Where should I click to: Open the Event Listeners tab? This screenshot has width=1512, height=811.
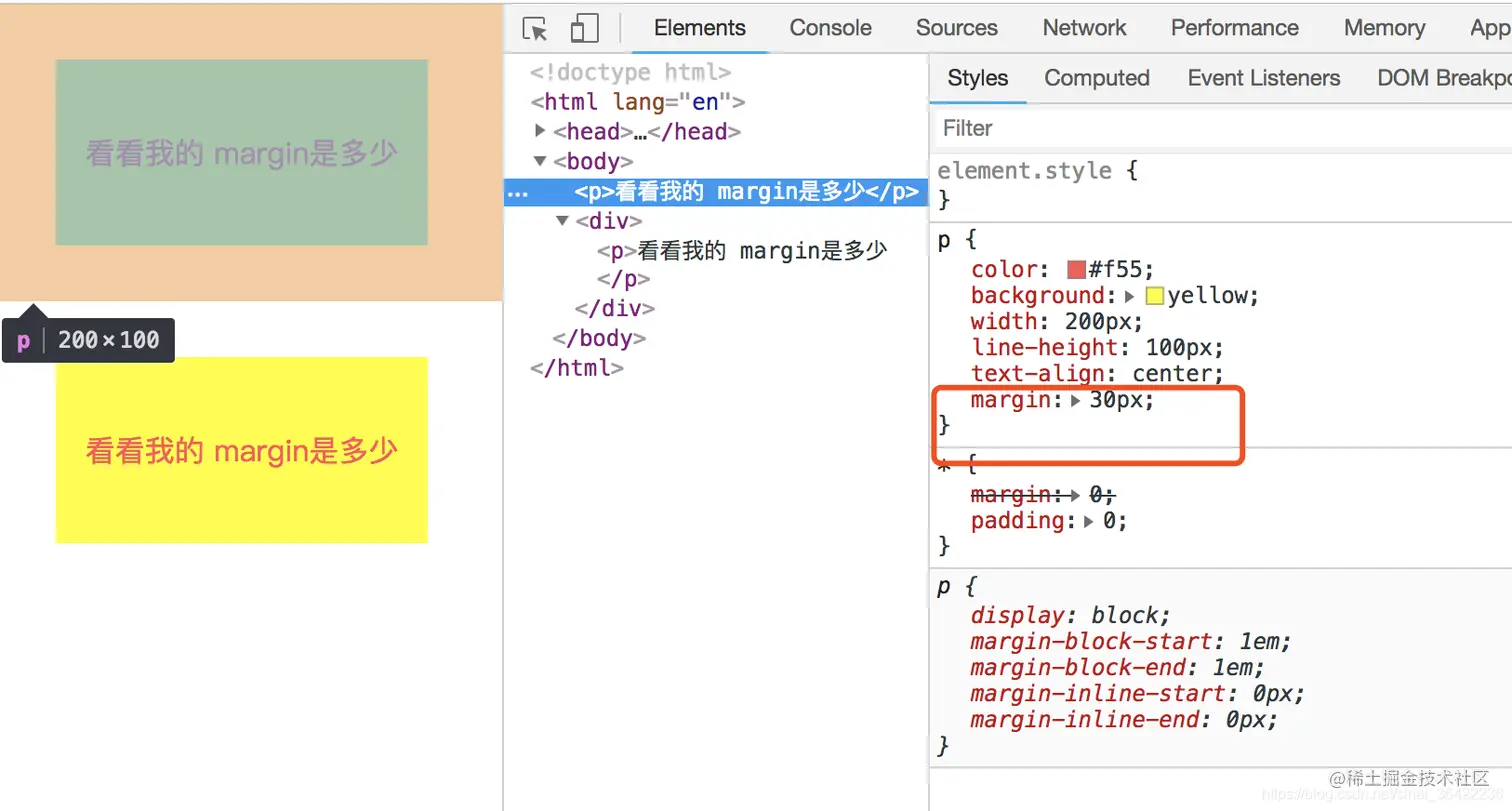pyautogui.click(x=1264, y=78)
